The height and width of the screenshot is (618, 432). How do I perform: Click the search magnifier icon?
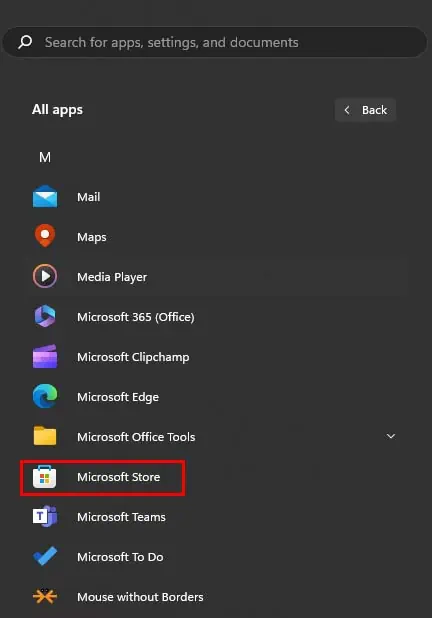[x=25, y=42]
